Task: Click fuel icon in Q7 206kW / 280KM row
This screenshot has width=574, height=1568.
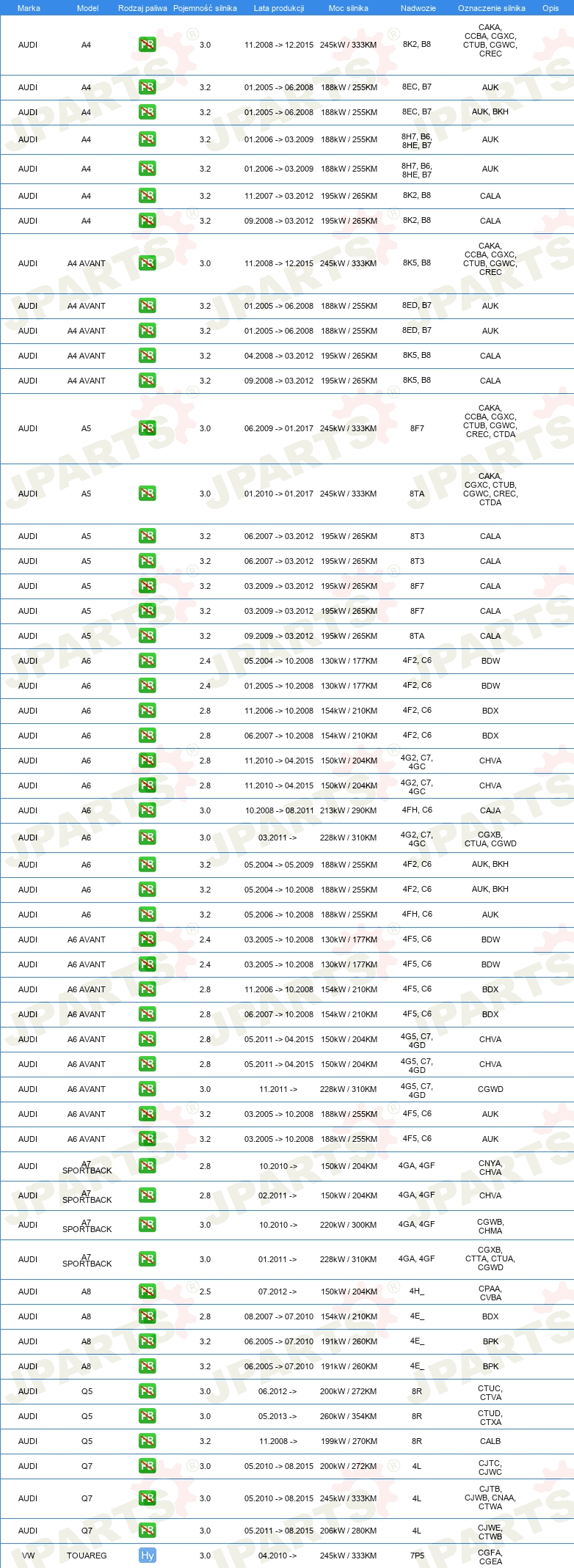Action: (148, 1531)
